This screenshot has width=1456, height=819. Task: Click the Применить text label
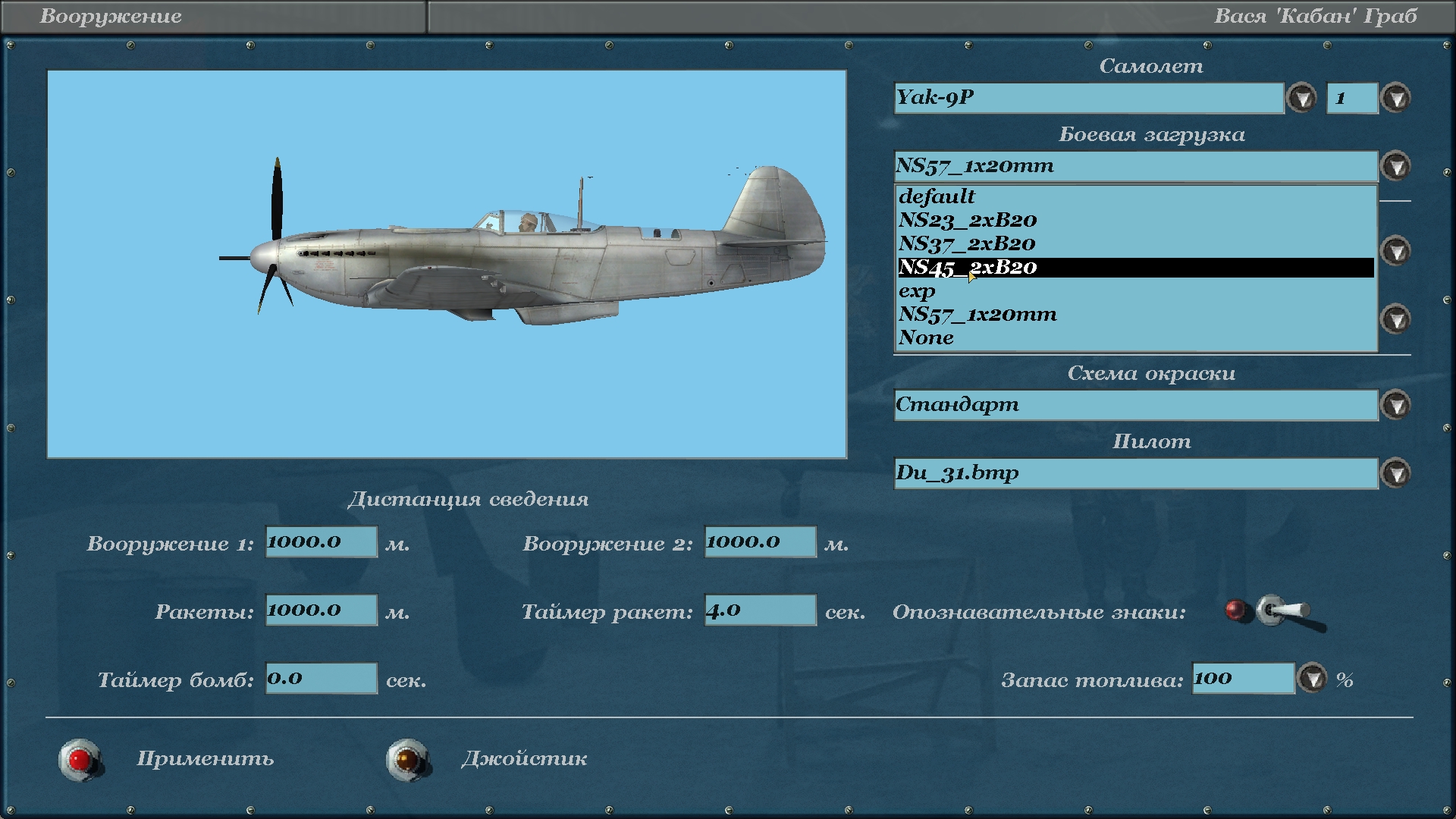coord(205,758)
